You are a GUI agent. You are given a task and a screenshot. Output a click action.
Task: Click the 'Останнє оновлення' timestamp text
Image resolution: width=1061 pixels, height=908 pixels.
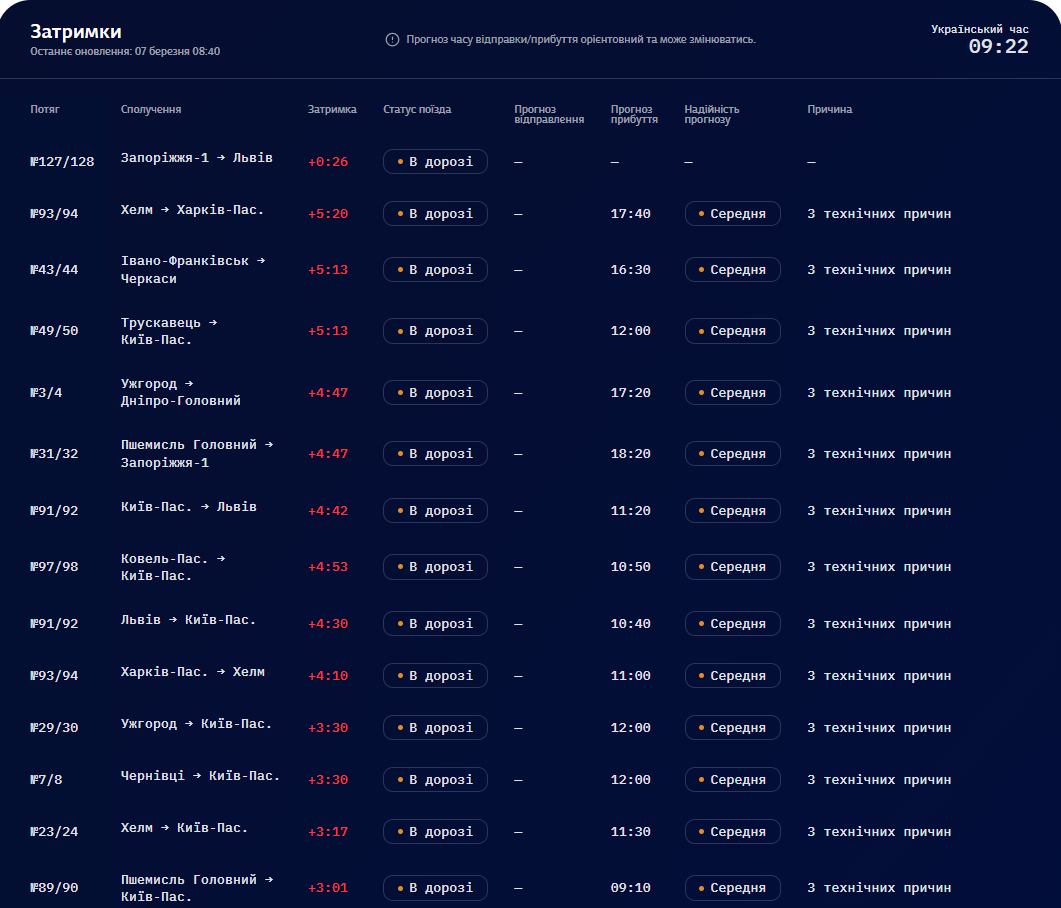125,51
